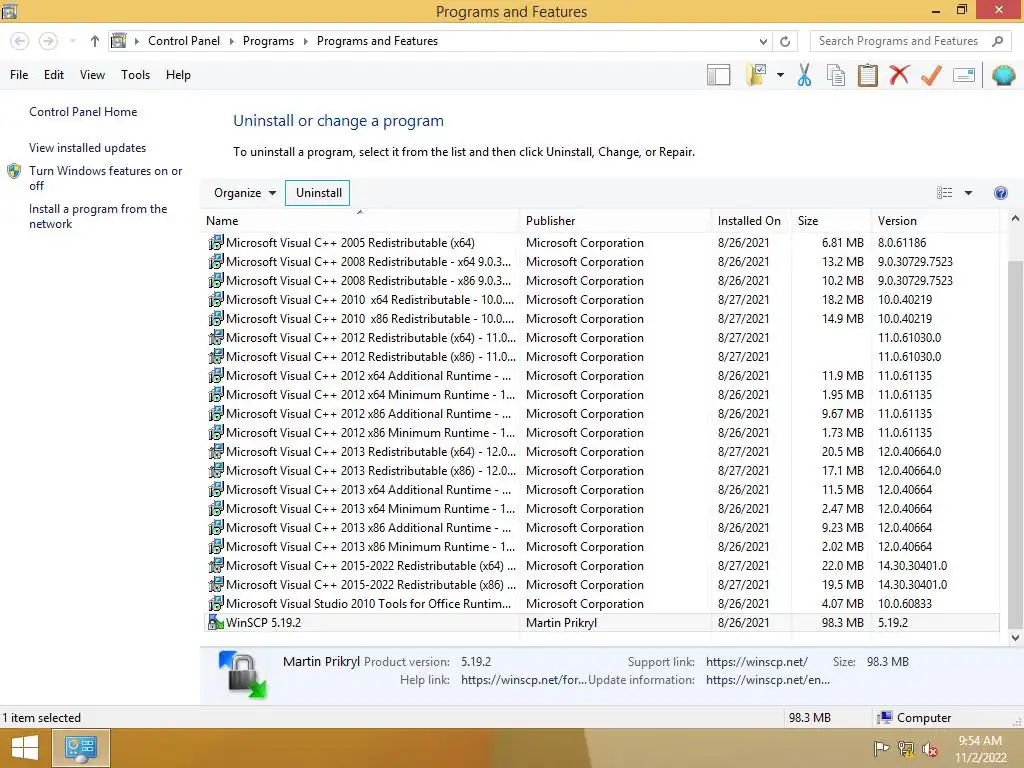The width and height of the screenshot is (1024, 768).
Task: Click the Windows Start button
Action: [24, 748]
